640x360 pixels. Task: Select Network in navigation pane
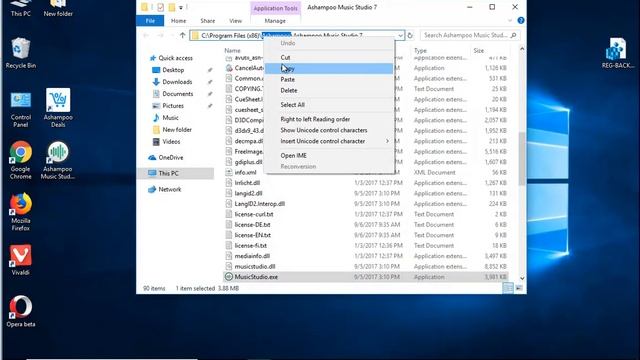tap(169, 189)
